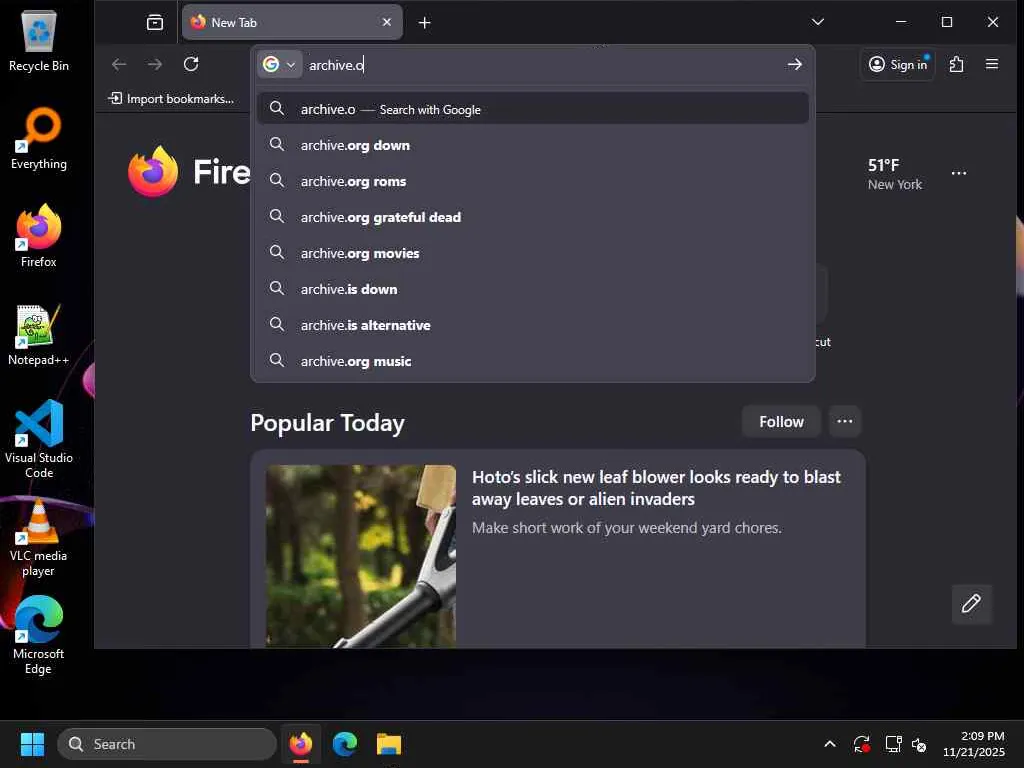Click Firefox icon in taskbar
Image resolution: width=1024 pixels, height=768 pixels.
coord(300,744)
